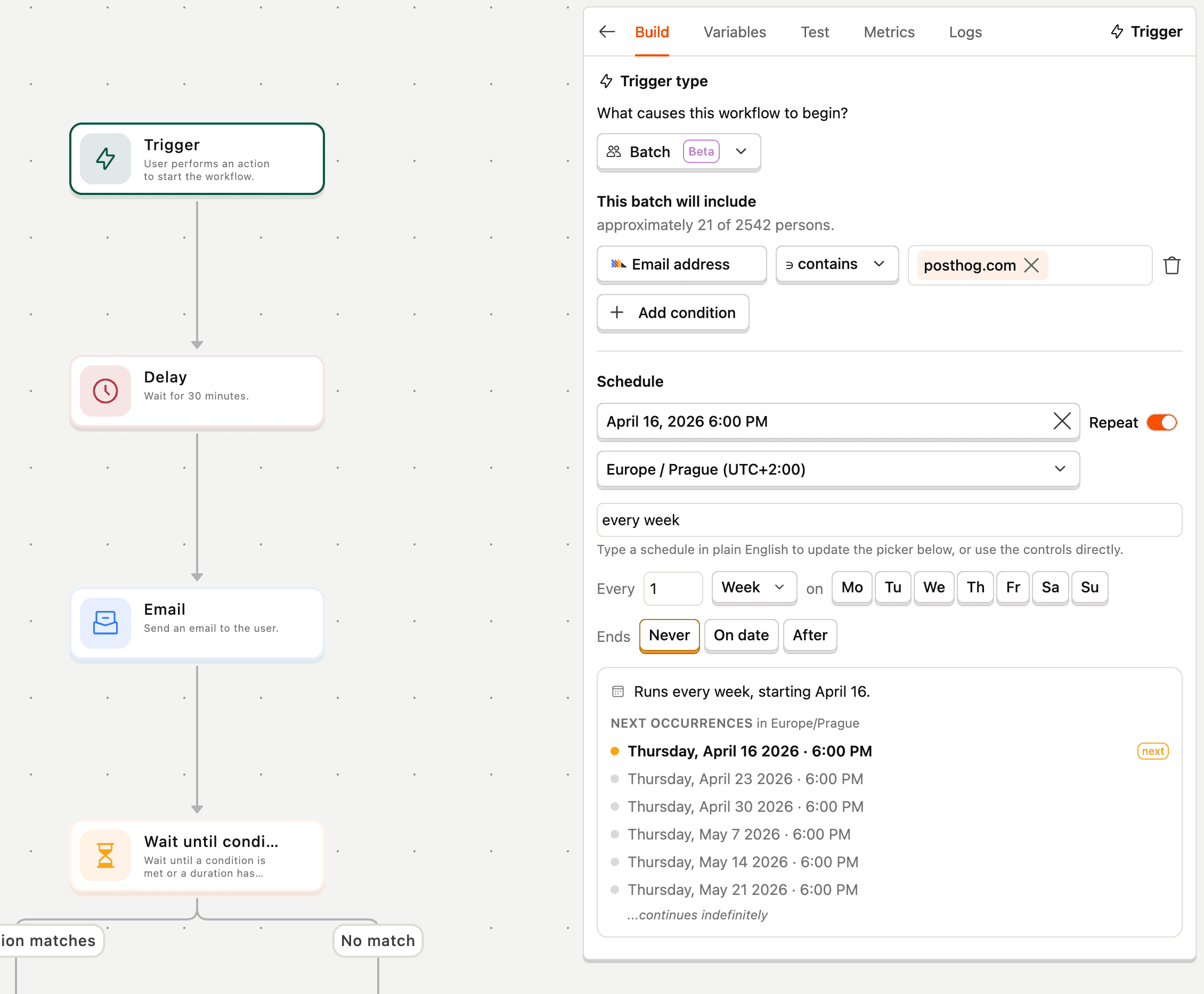Click the Thursday, May 14 2026 occurrence
The image size is (1204, 994).
coord(743,862)
